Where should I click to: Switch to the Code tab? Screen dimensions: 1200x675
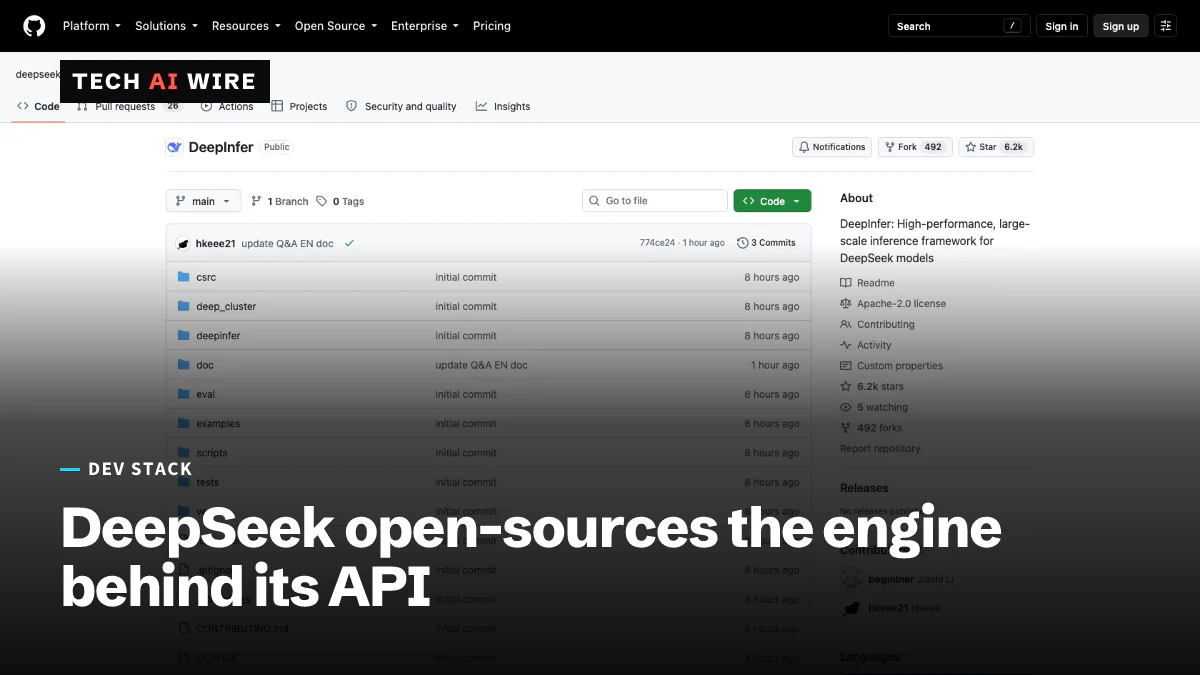39,106
